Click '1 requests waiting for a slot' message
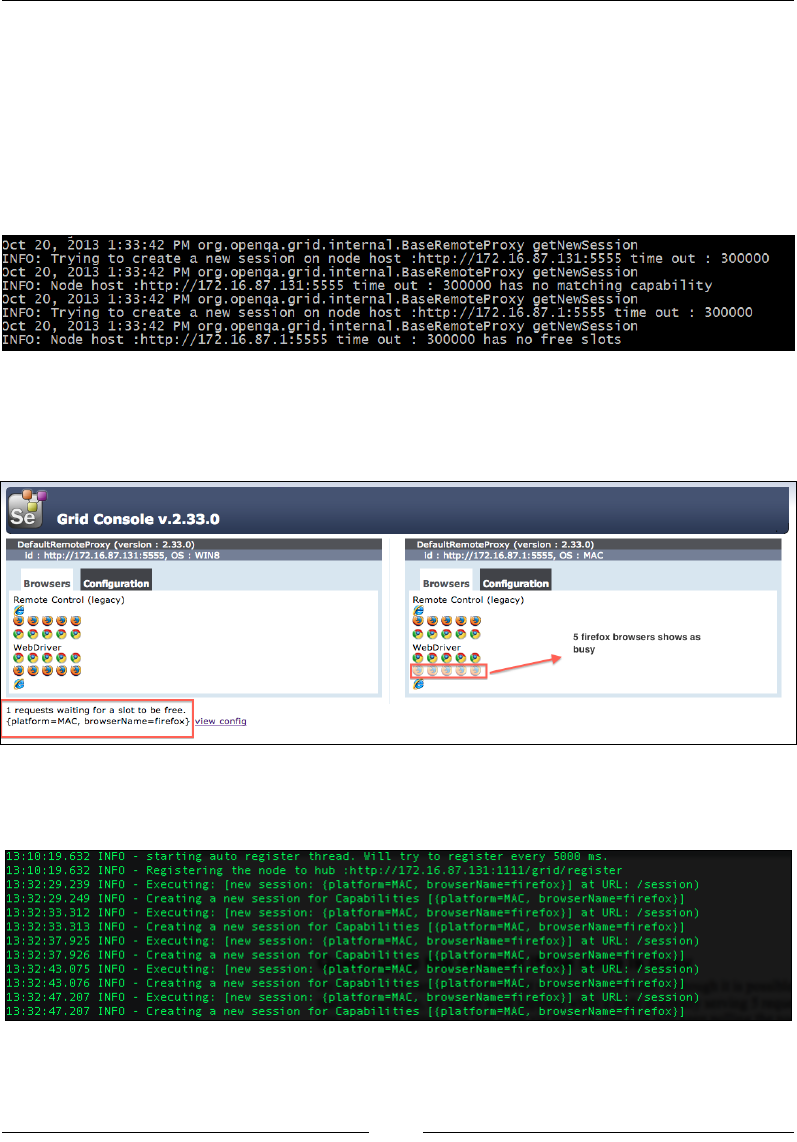797x1142 pixels. pos(95,709)
